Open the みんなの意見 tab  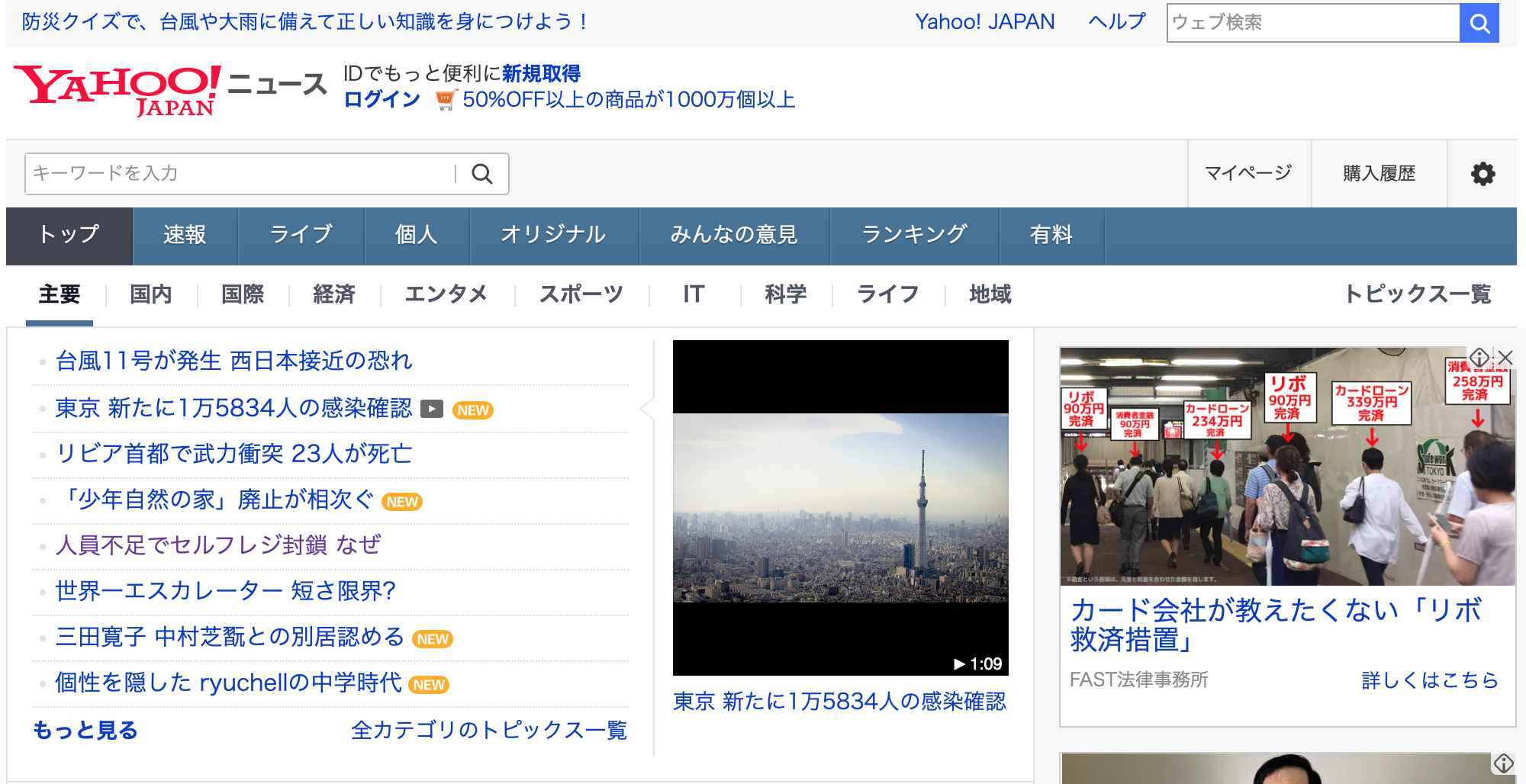pos(734,236)
